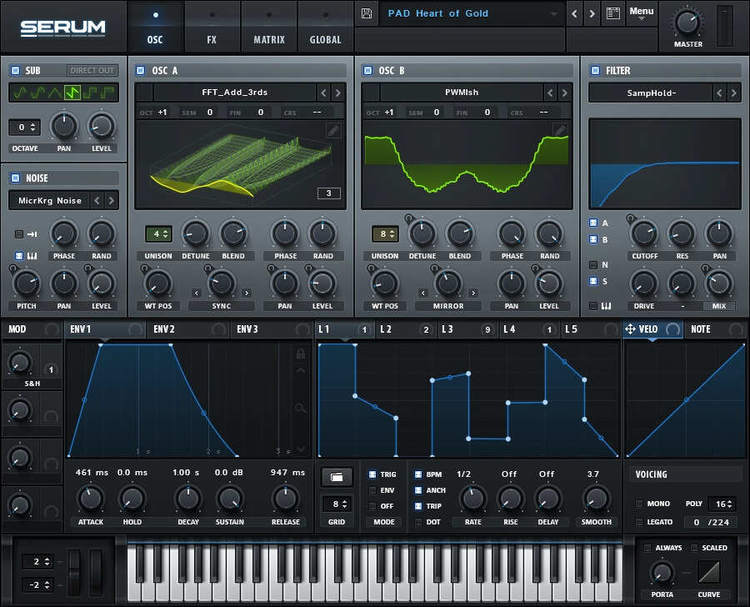The width and height of the screenshot is (750, 607).
Task: Toggle filter routing for noise N
Action: click(x=593, y=265)
